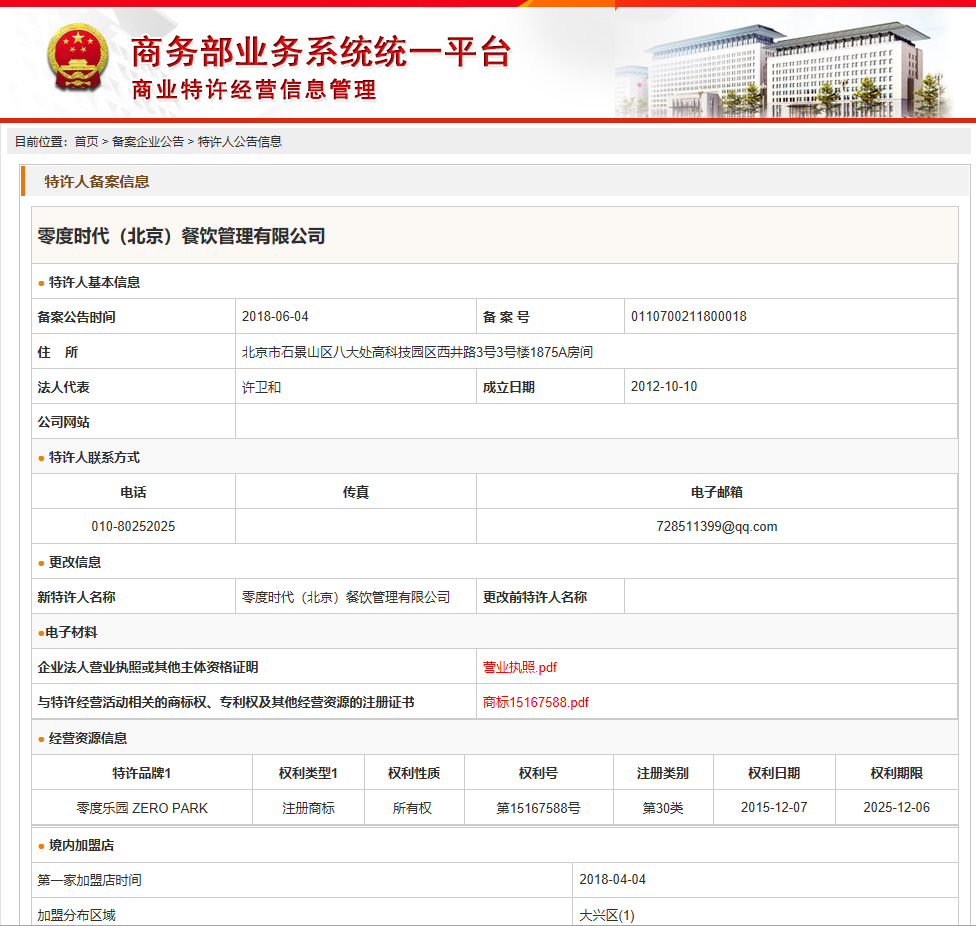Viewport: 976px width, 926px height.
Task: Select the legal representative name 许卫和
Action: point(261,388)
